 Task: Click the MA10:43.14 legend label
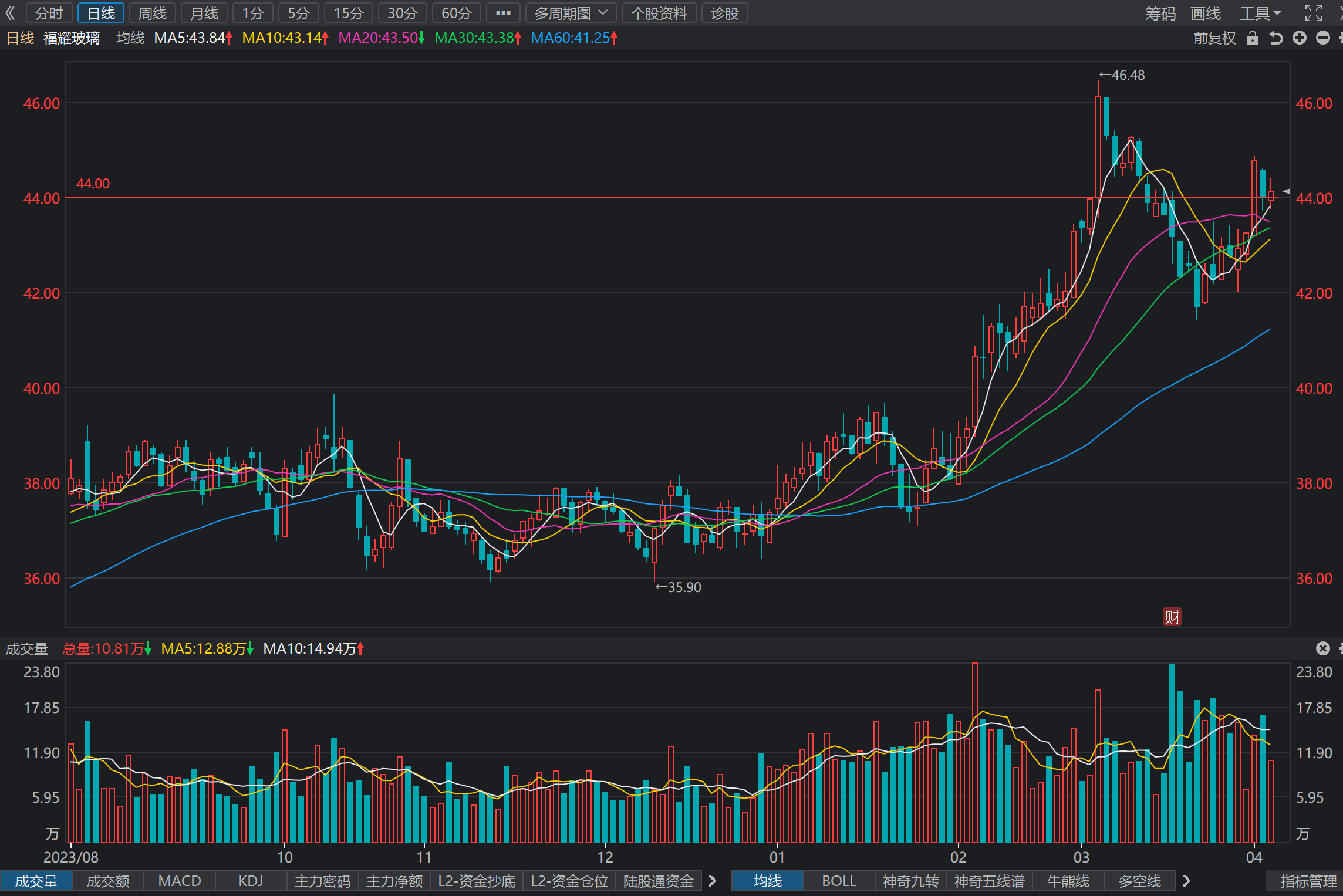click(x=285, y=38)
